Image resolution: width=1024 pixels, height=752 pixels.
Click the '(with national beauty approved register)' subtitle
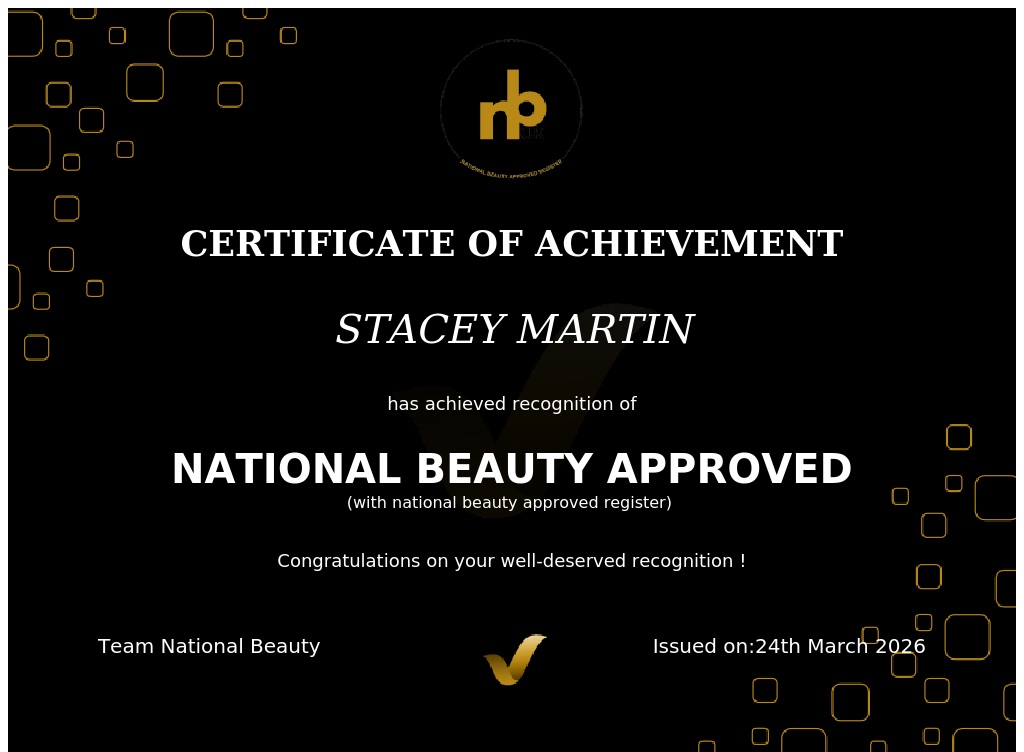pos(509,503)
